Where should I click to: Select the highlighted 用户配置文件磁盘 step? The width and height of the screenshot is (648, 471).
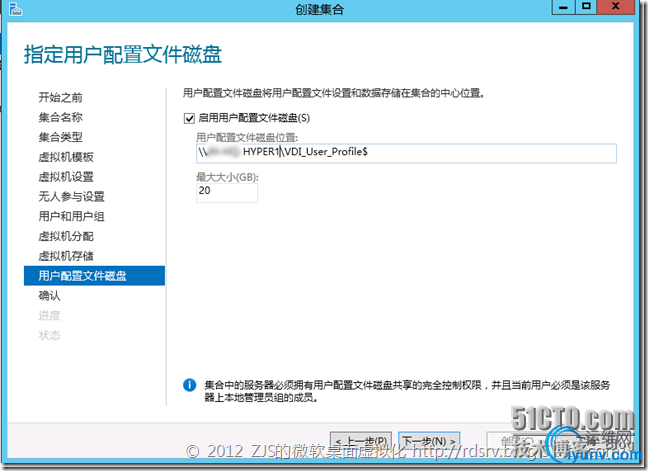(x=94, y=276)
